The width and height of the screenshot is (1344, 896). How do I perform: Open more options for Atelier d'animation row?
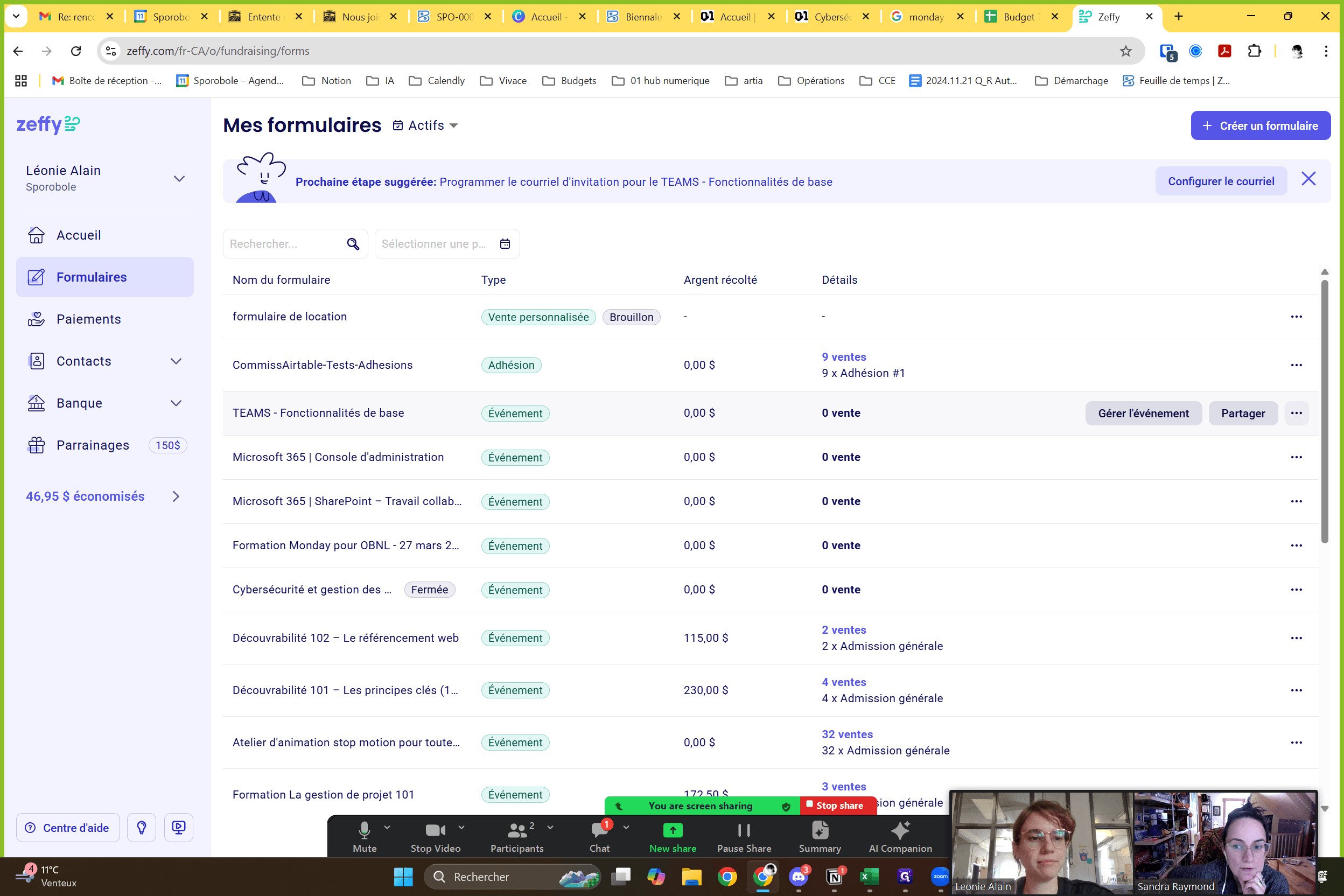coord(1296,743)
